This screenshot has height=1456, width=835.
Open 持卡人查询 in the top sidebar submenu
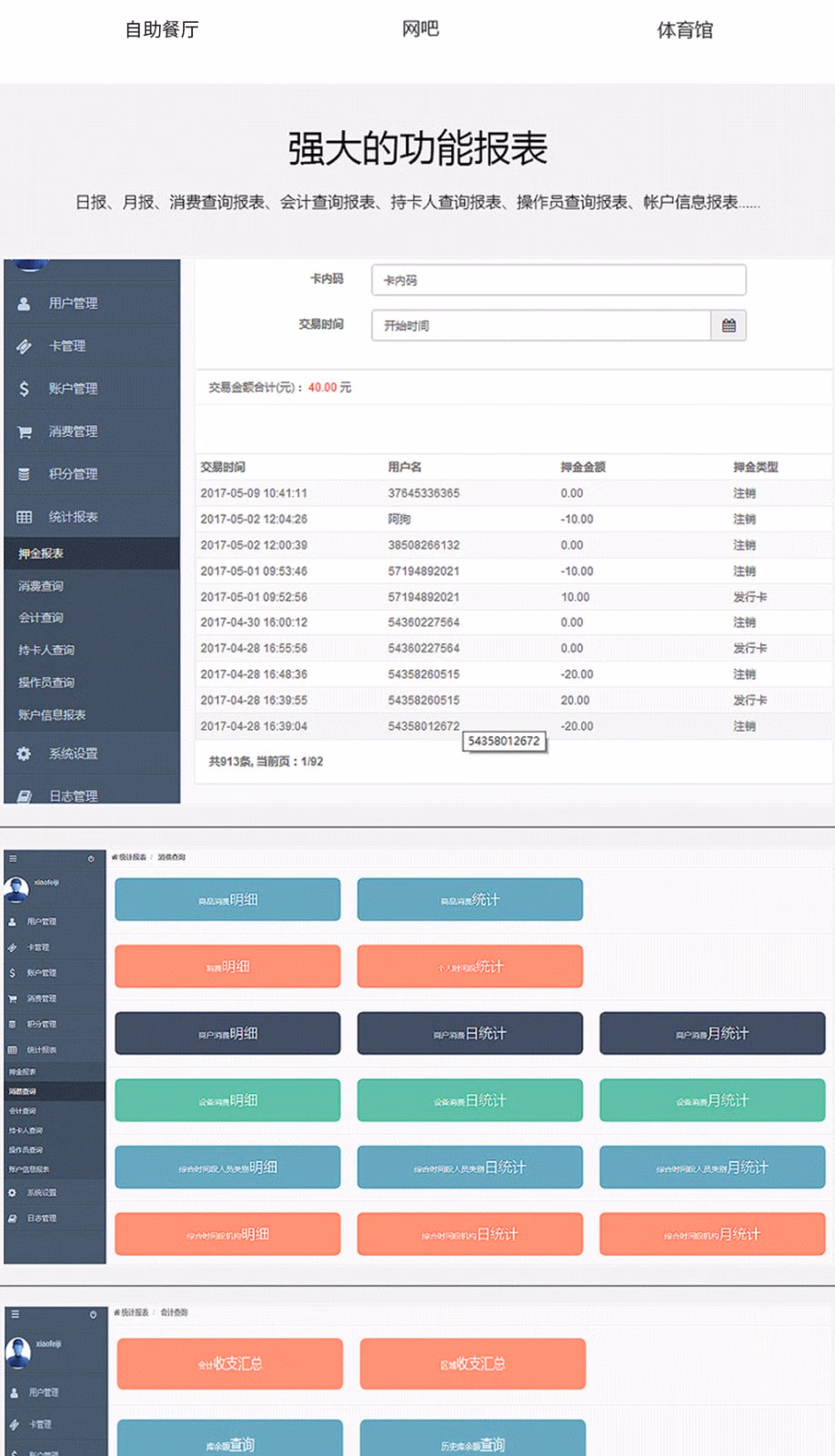click(x=46, y=650)
